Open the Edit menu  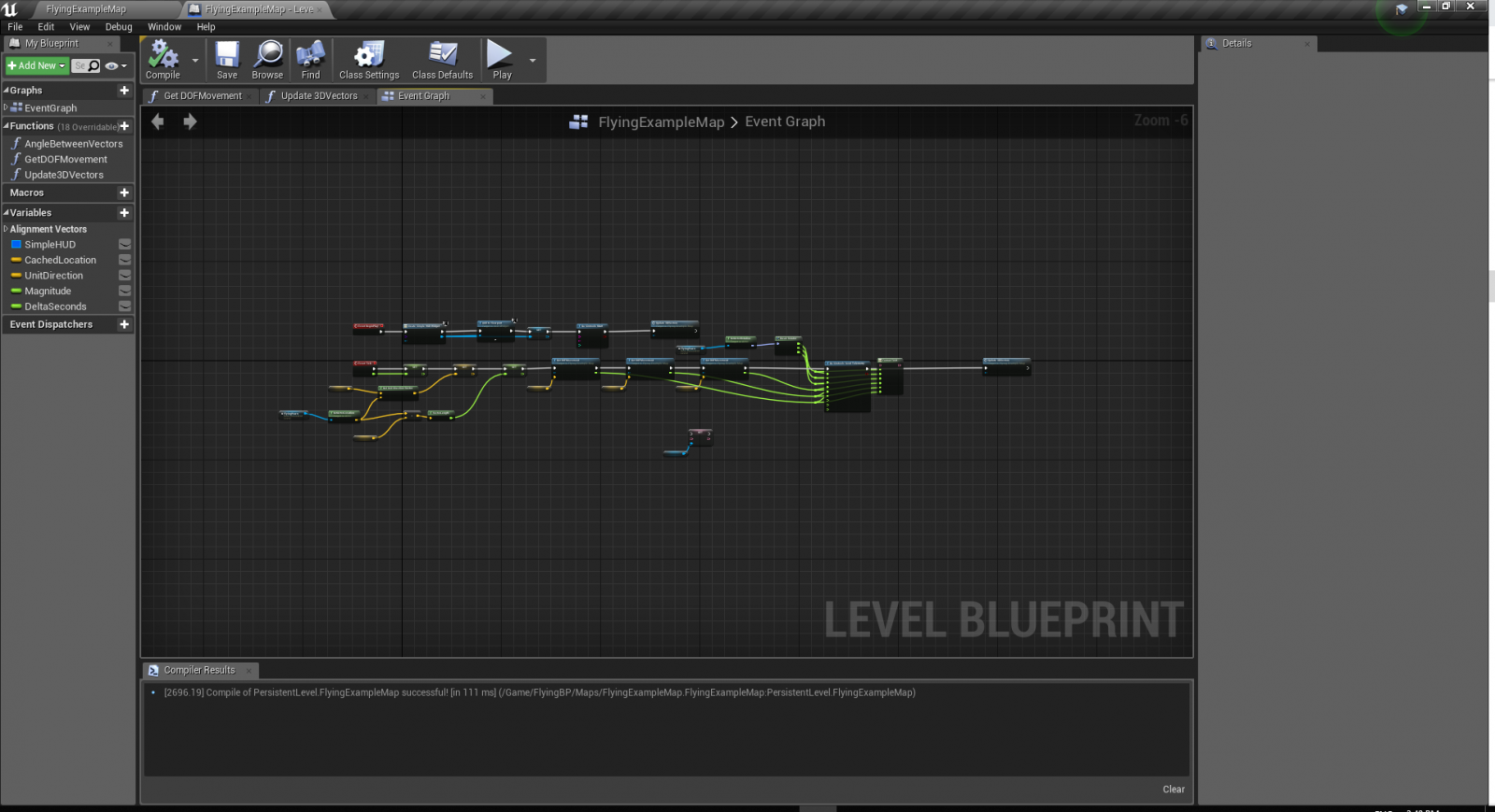(x=46, y=27)
